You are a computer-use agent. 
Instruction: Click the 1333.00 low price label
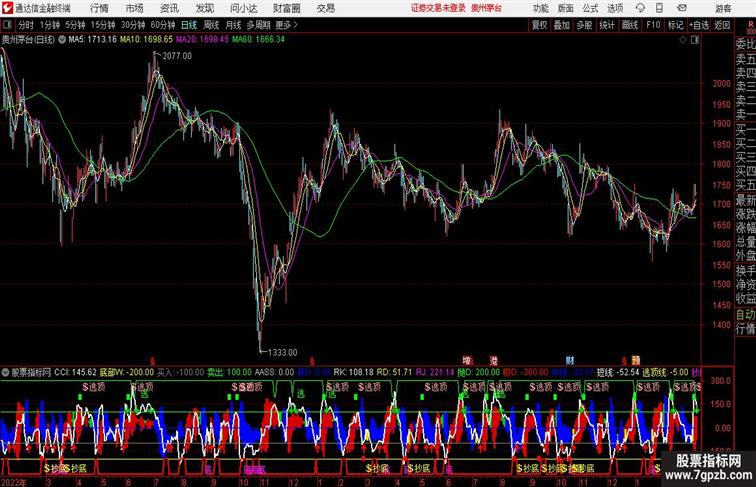coord(283,352)
